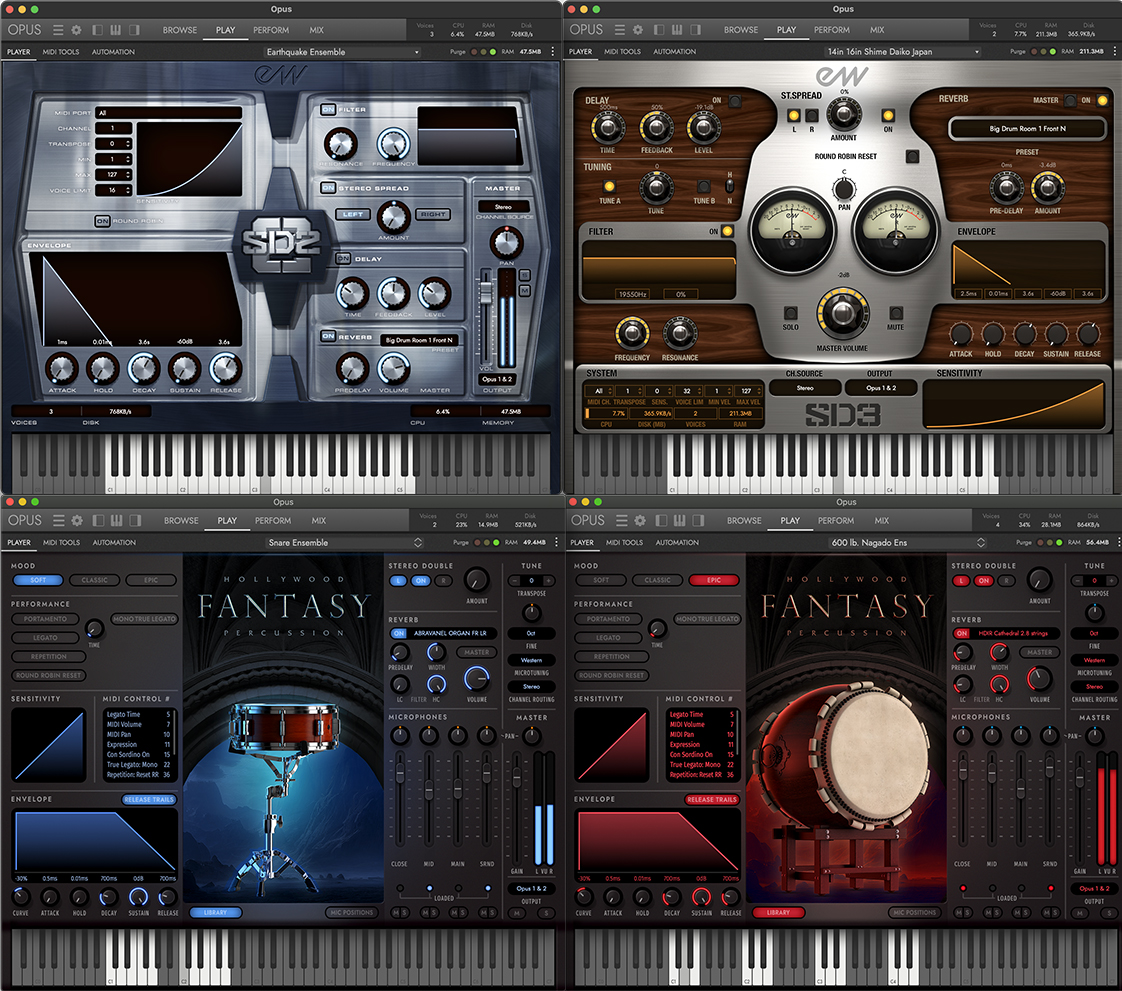Toggle Reverb ON in Snare Ensemble window

tap(399, 633)
